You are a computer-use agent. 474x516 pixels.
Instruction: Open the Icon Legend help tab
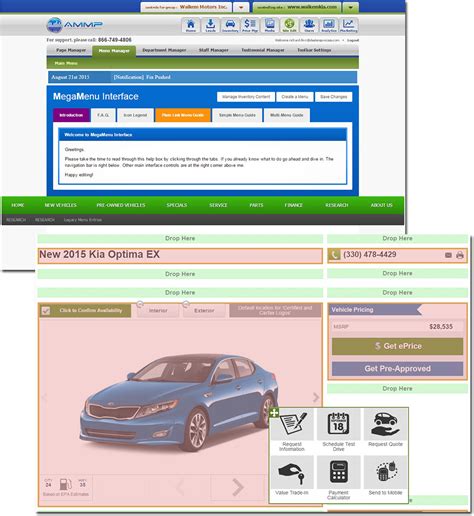pos(135,115)
